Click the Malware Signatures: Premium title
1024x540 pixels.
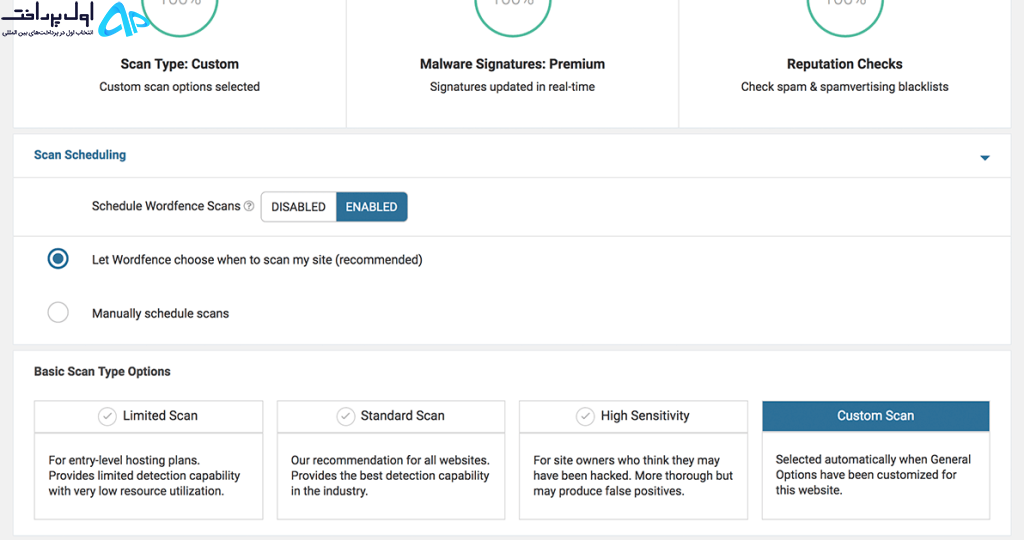click(513, 64)
